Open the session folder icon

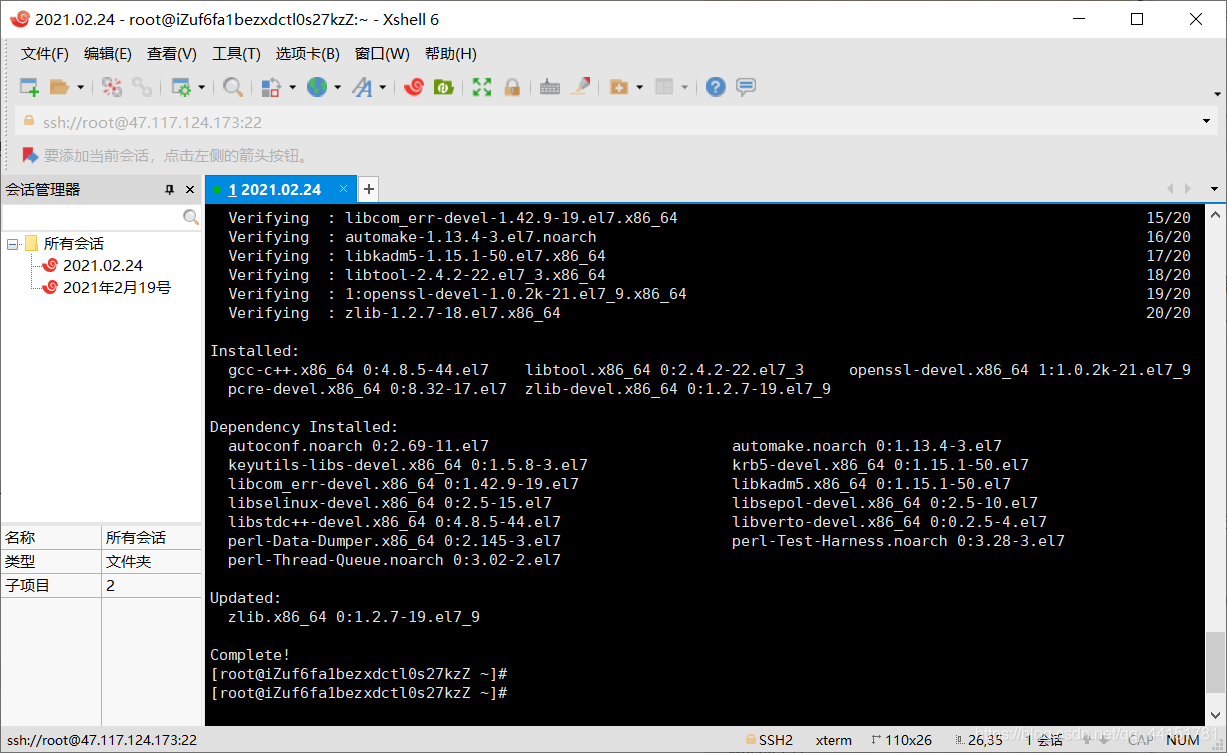click(60, 87)
